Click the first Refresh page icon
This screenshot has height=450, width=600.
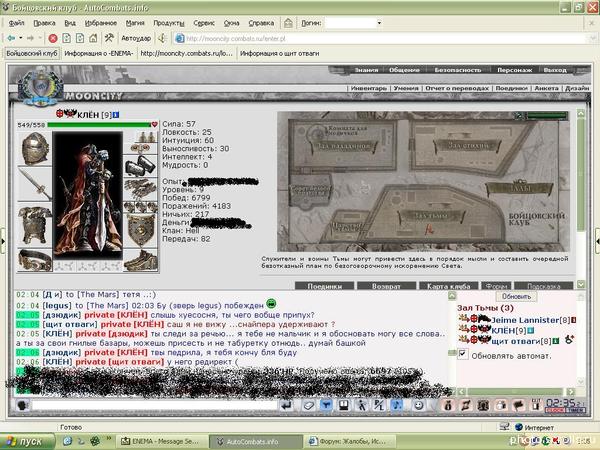point(67,38)
